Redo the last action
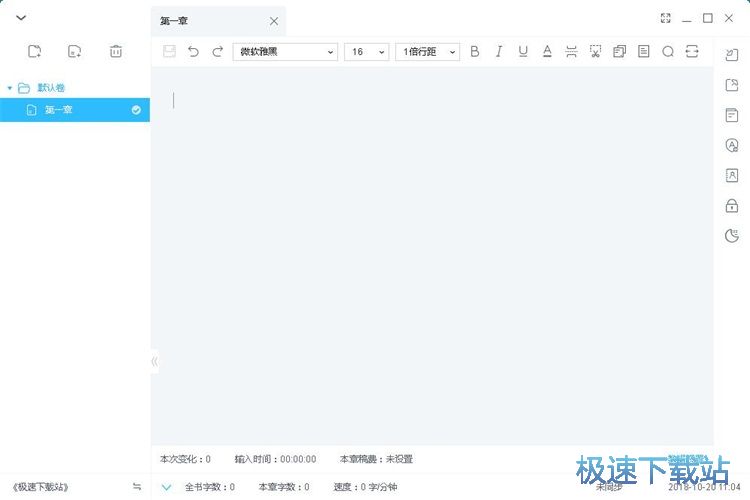 (x=217, y=51)
